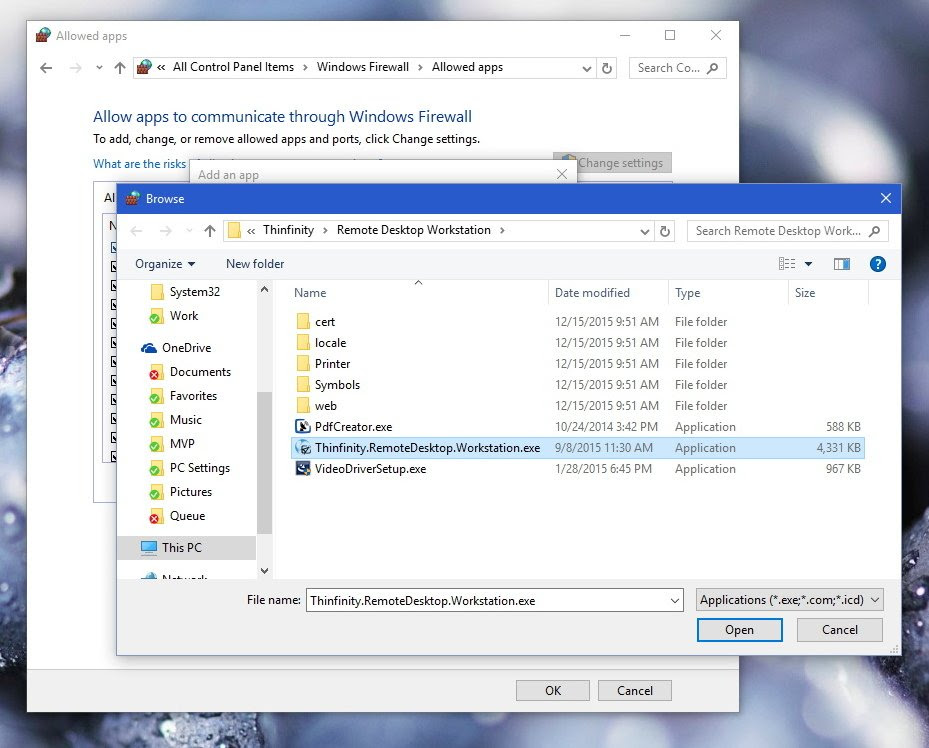Click the Back arrow in Browse dialog
Image resolution: width=929 pixels, height=748 pixels.
click(136, 231)
